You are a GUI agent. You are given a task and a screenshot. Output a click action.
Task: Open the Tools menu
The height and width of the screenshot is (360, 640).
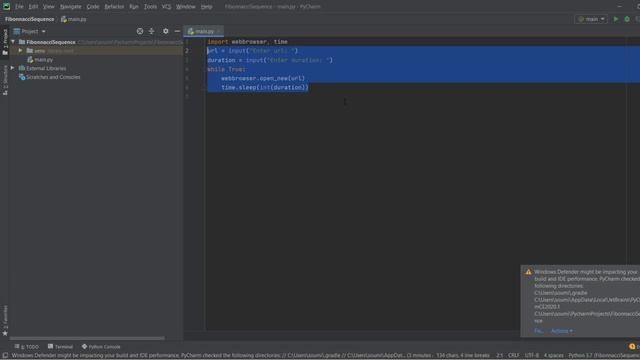[x=150, y=7]
